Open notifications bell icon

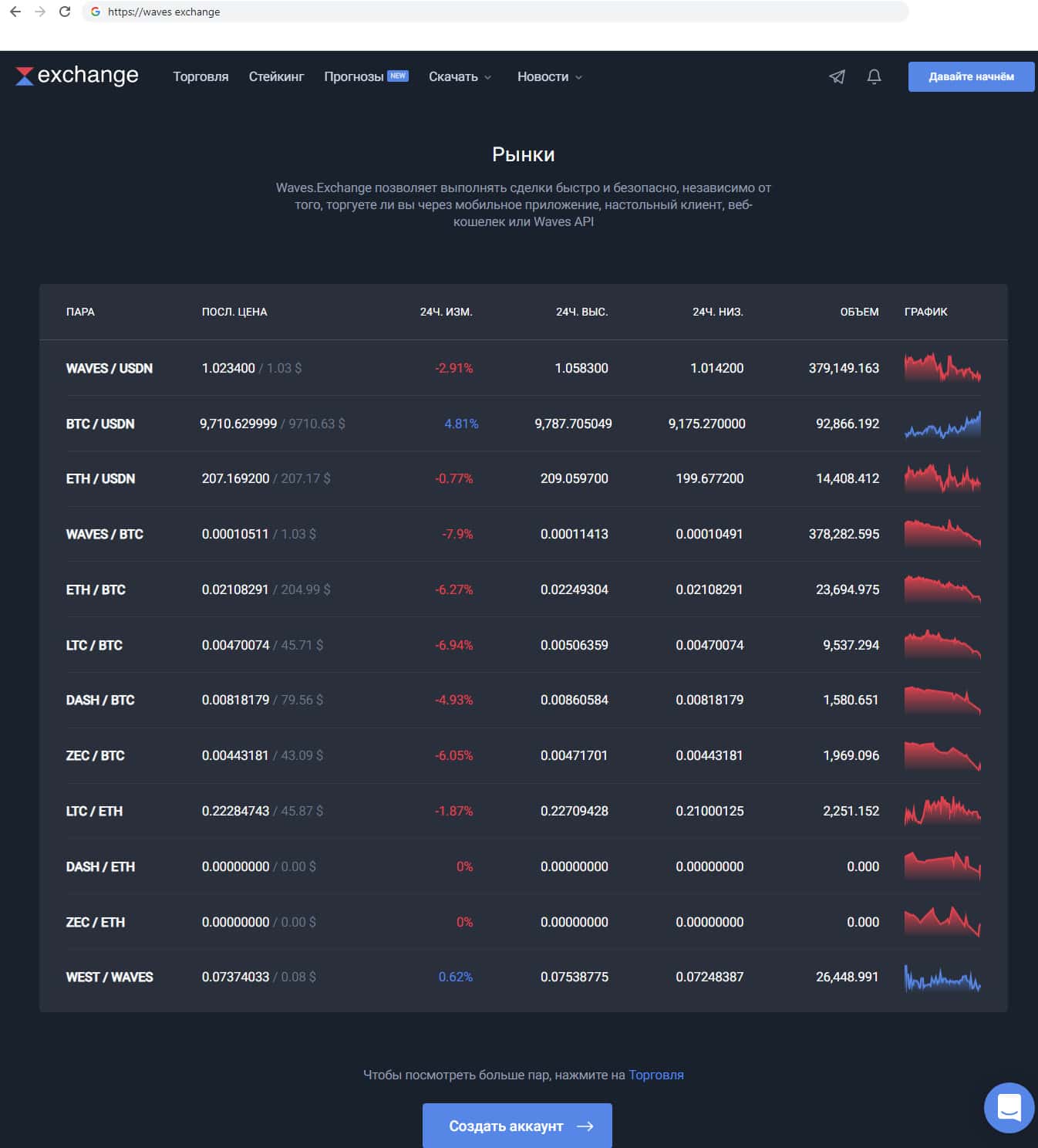point(874,76)
